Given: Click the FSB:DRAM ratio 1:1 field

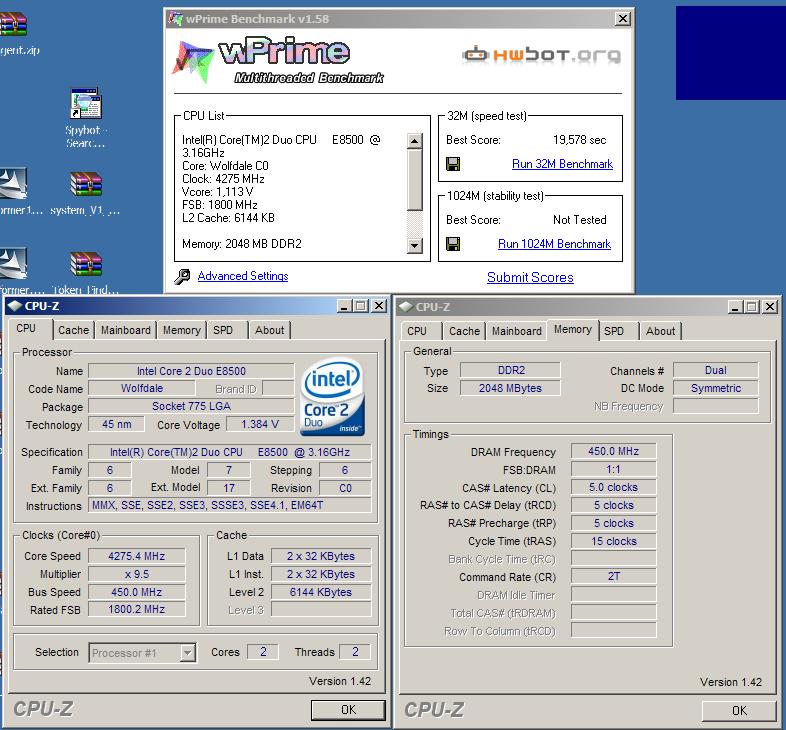Looking at the screenshot, I should (614, 469).
